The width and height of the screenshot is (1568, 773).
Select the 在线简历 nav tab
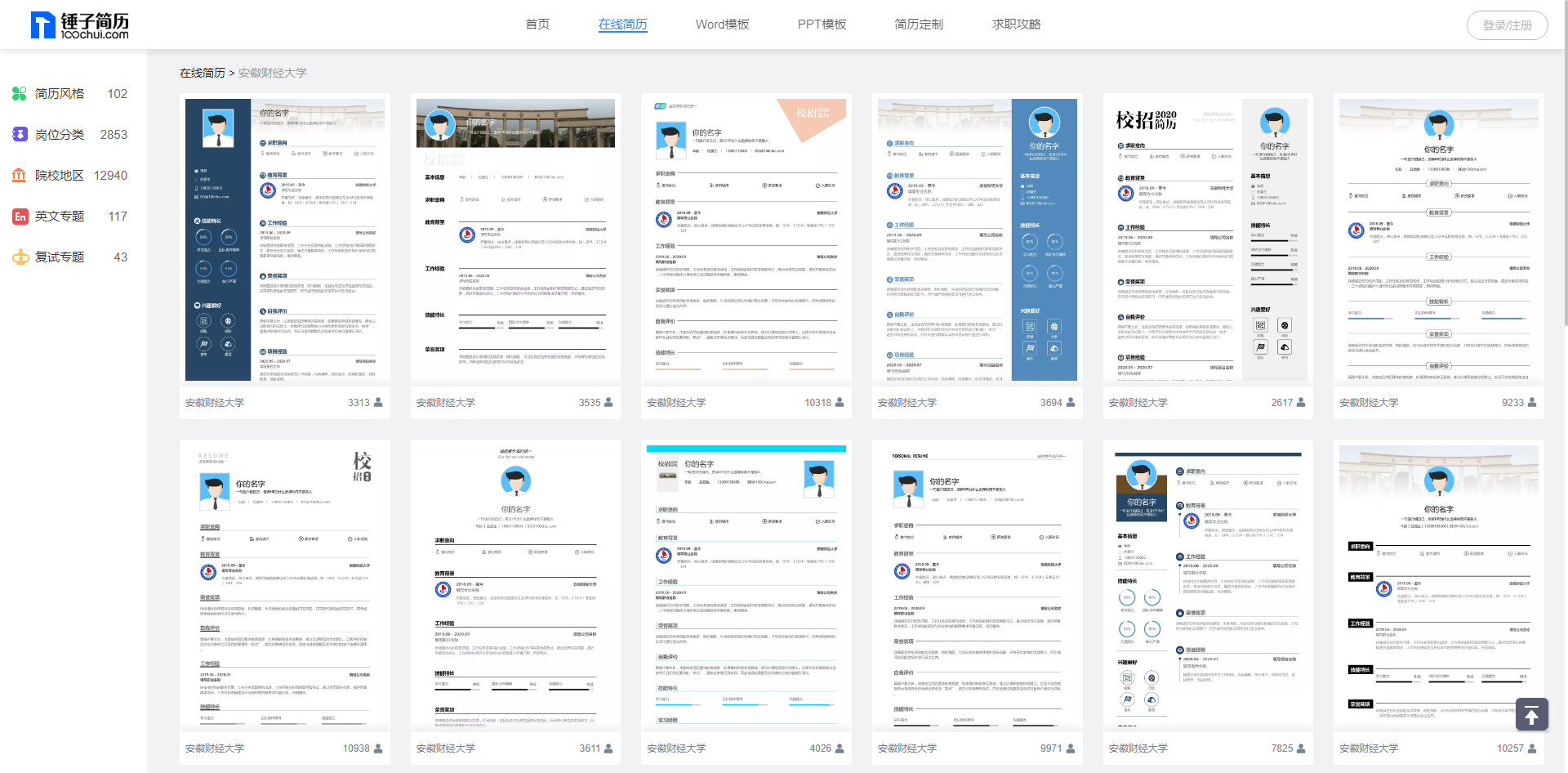click(622, 25)
